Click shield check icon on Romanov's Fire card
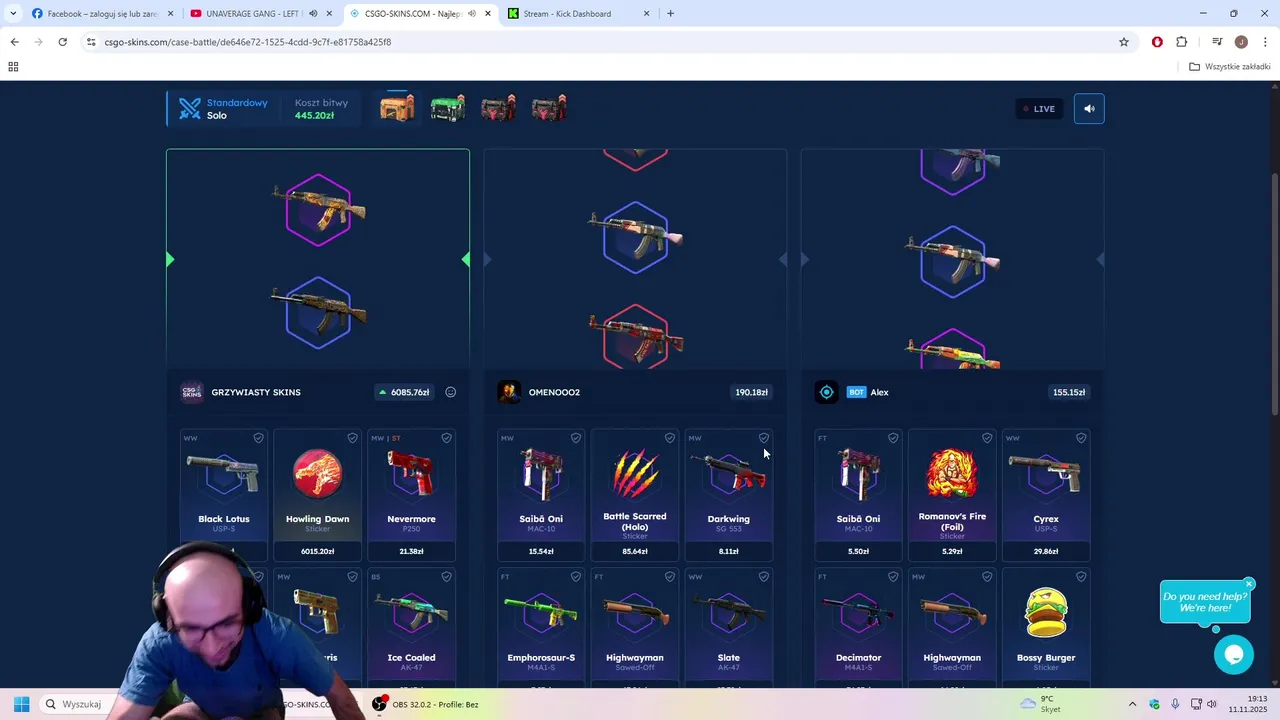Screen dimensions: 1280x720 pos(986,438)
